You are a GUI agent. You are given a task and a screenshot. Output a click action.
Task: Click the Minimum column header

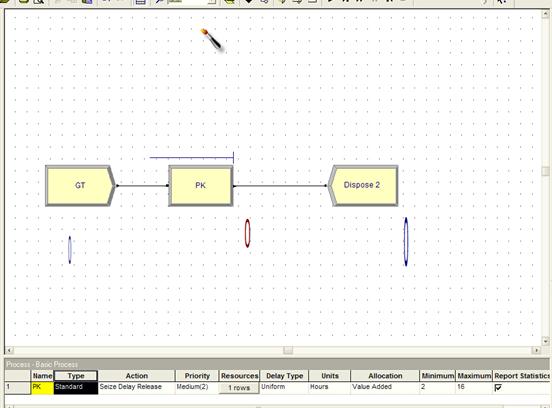438,376
